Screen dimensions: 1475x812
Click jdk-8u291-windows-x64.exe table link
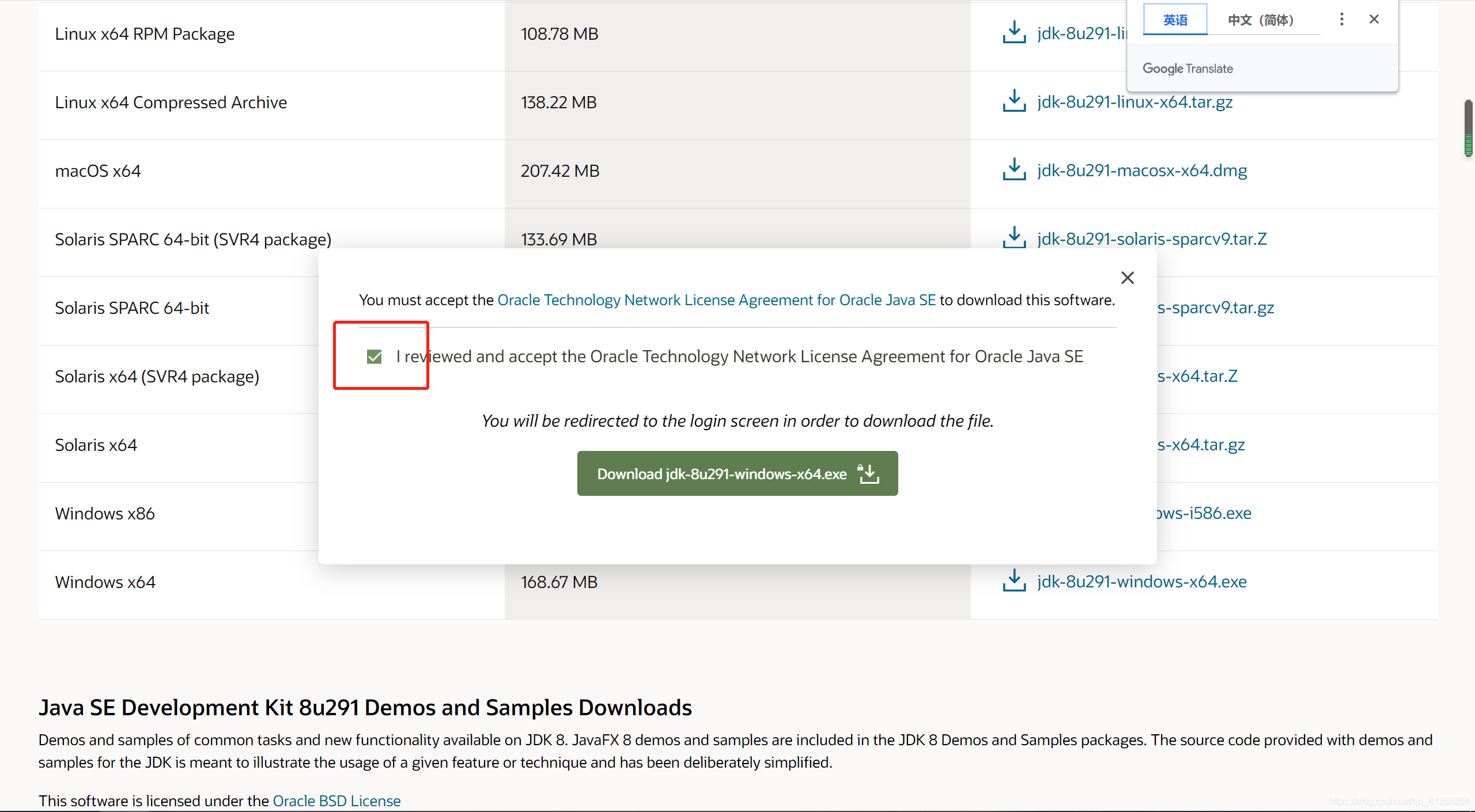pos(1141,582)
